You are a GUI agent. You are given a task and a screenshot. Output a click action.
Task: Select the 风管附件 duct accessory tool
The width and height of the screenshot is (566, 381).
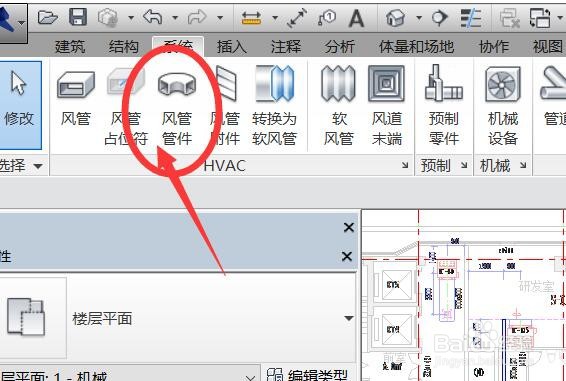pos(225,107)
